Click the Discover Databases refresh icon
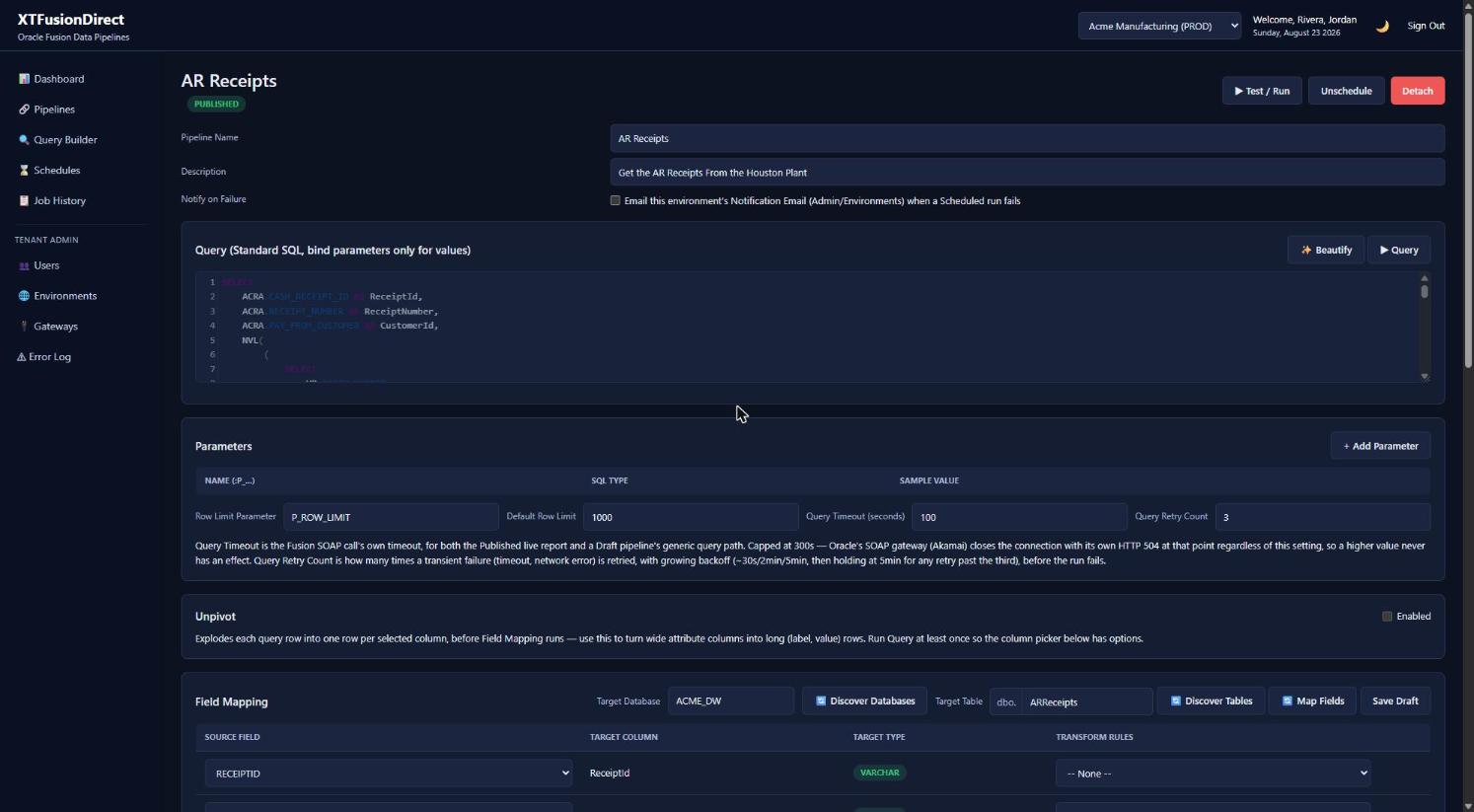The width and height of the screenshot is (1474, 812). [821, 701]
